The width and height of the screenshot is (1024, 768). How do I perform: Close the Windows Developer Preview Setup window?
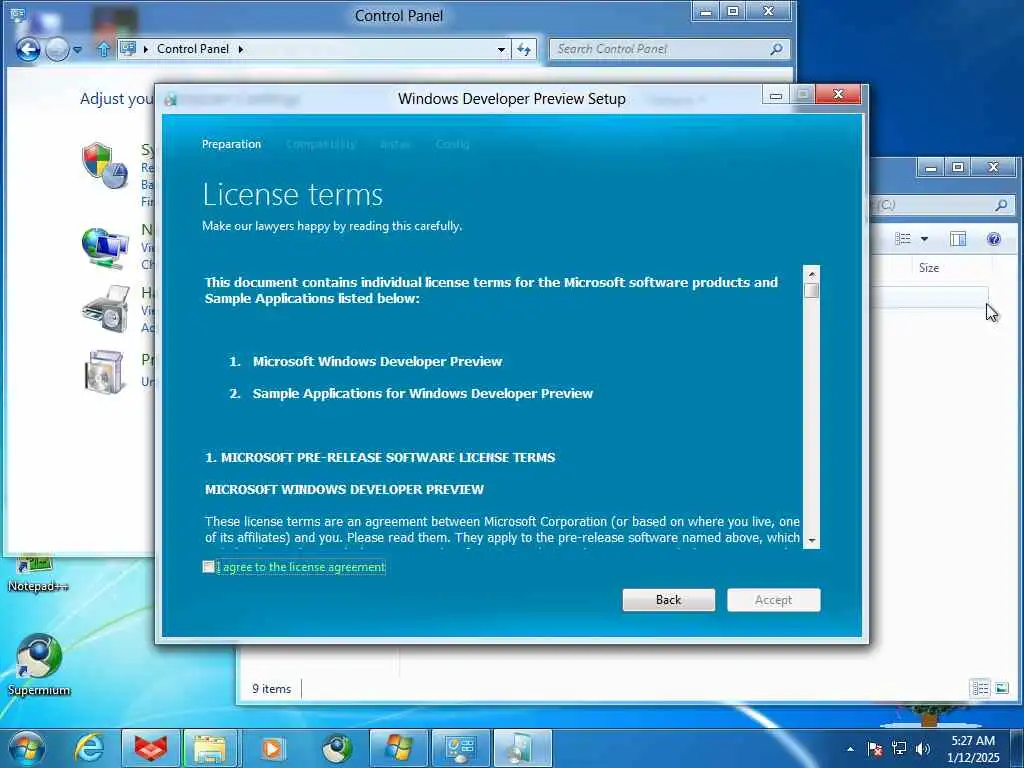point(839,95)
